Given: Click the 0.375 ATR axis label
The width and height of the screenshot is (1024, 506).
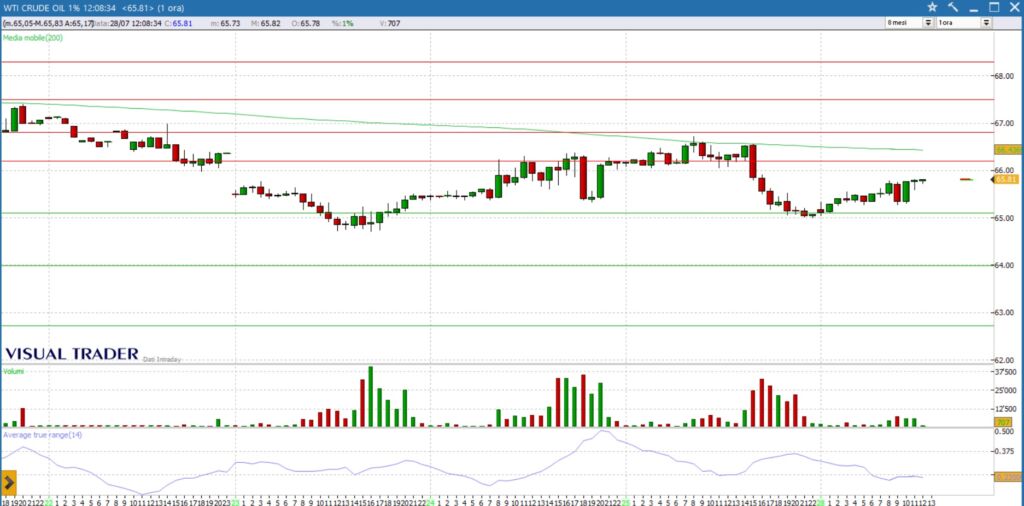Looking at the screenshot, I should point(1006,451).
